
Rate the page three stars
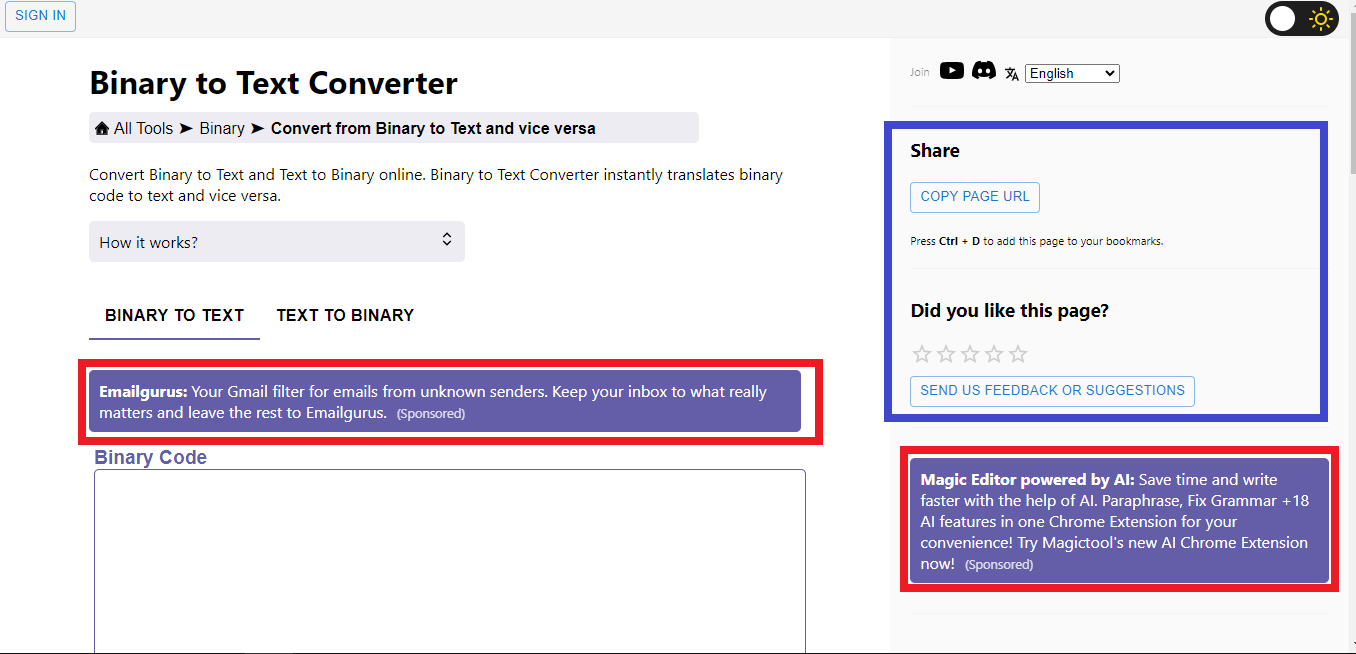tap(970, 354)
